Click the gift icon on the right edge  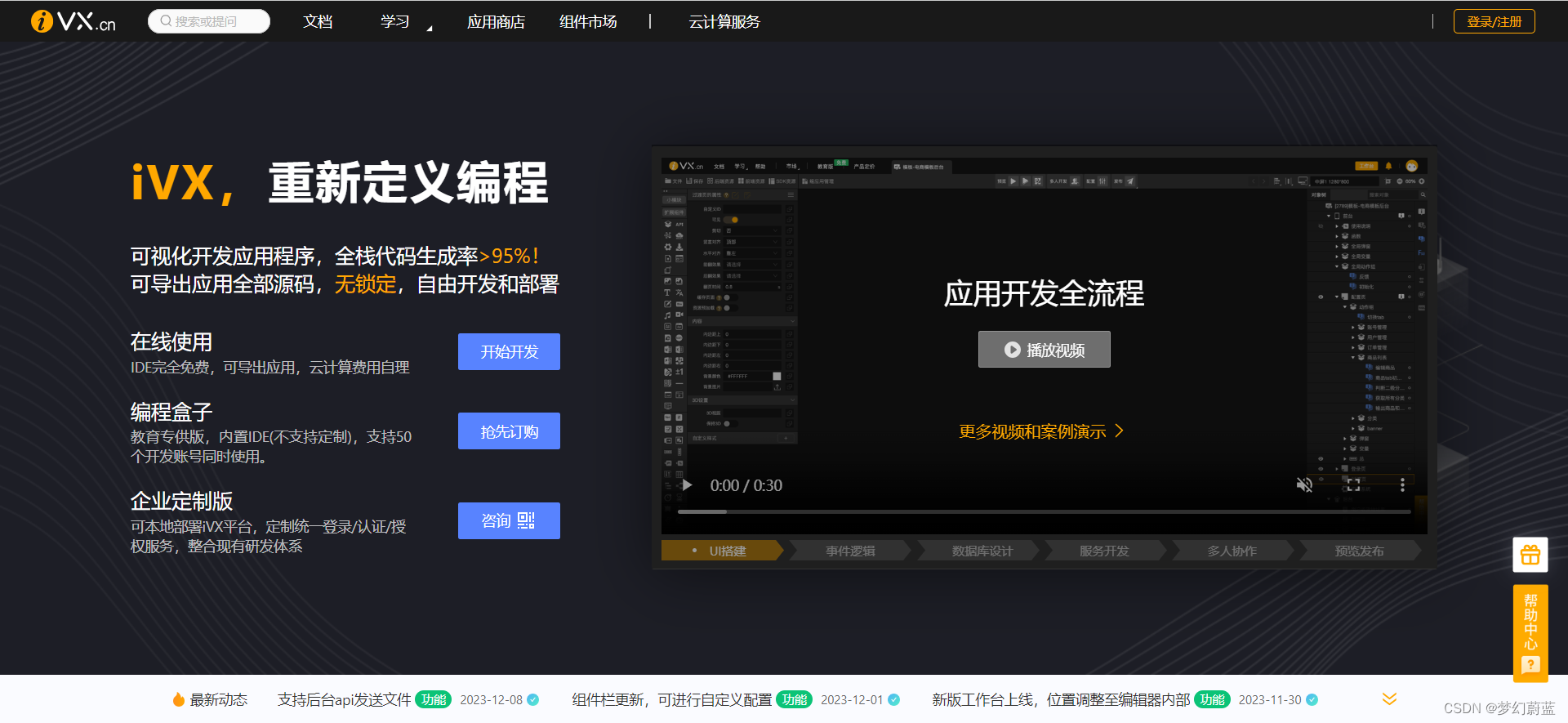[1530, 556]
